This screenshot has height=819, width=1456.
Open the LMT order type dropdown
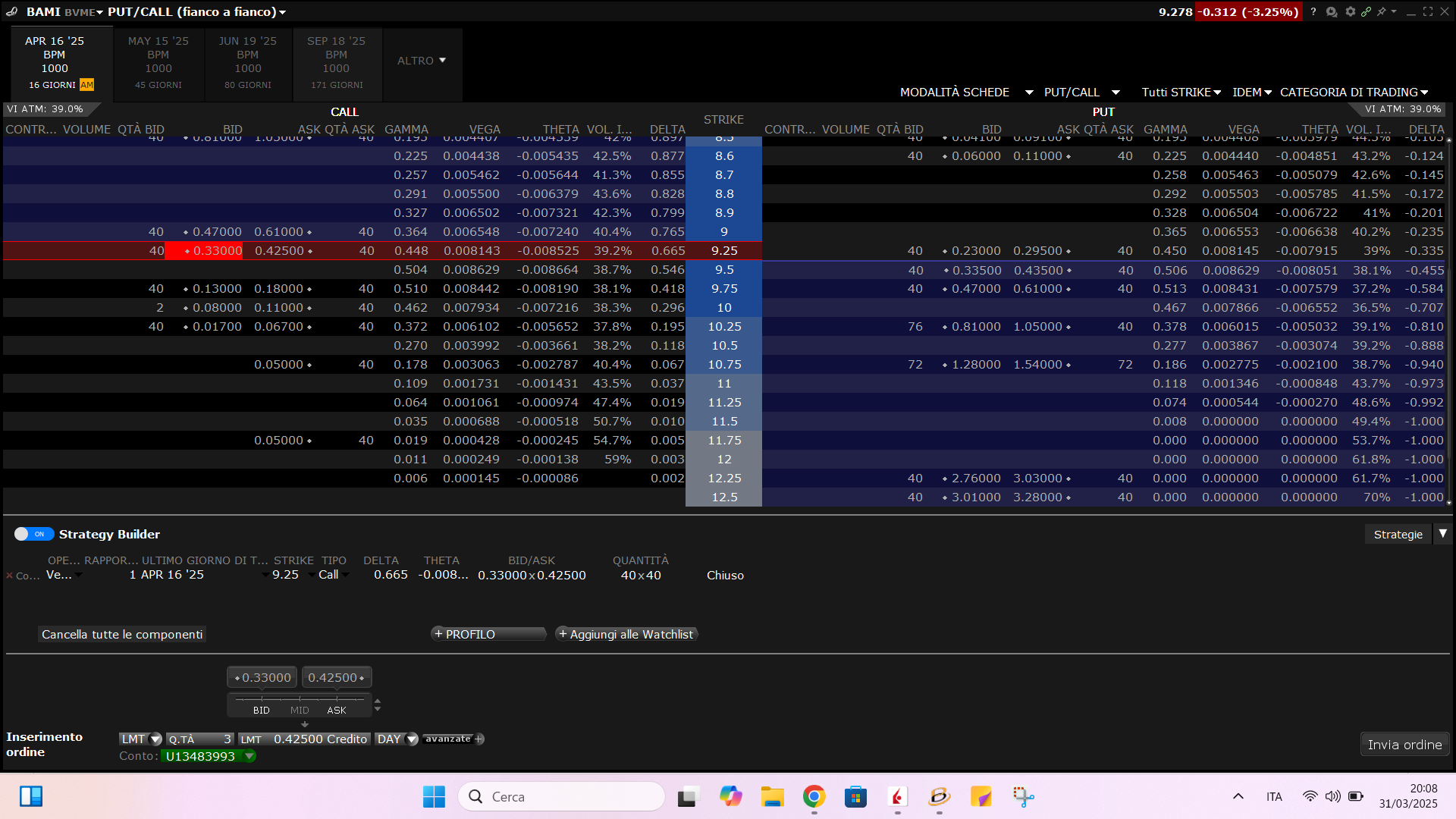coord(140,739)
